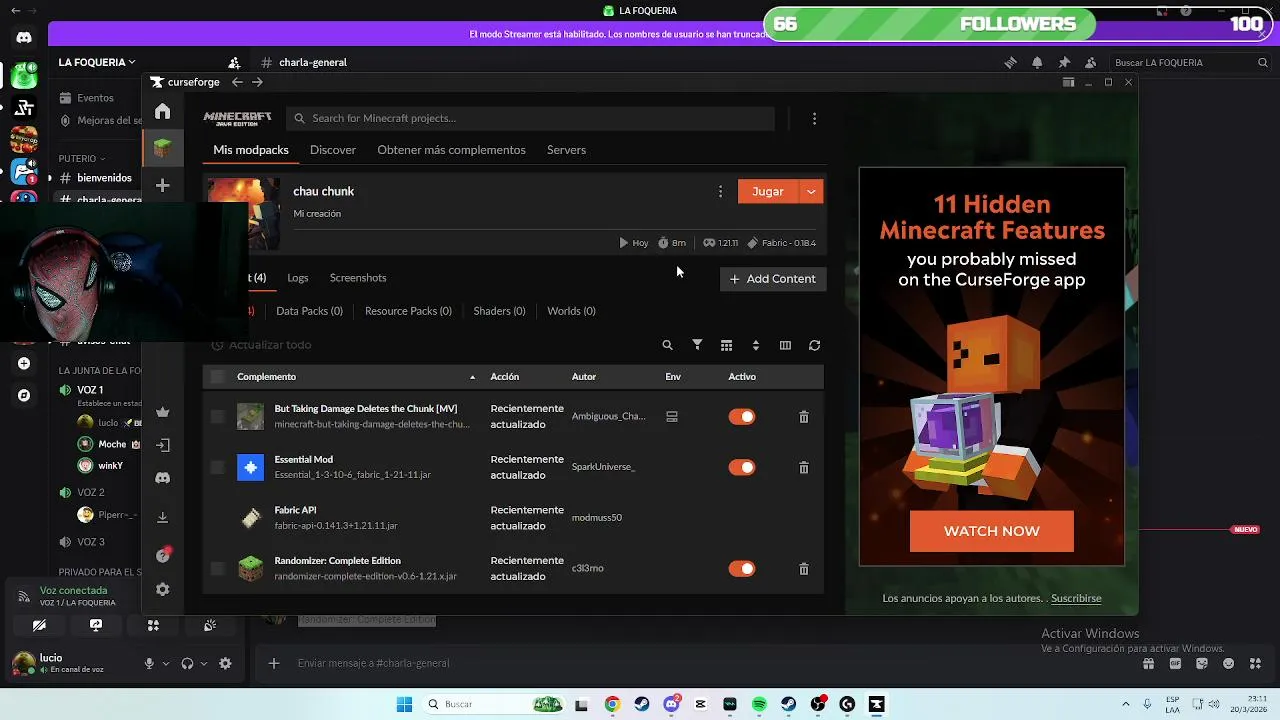This screenshot has width=1280, height=720.
Task: Delete Randomizer: Complete Edition with trash icon
Action: (x=803, y=568)
